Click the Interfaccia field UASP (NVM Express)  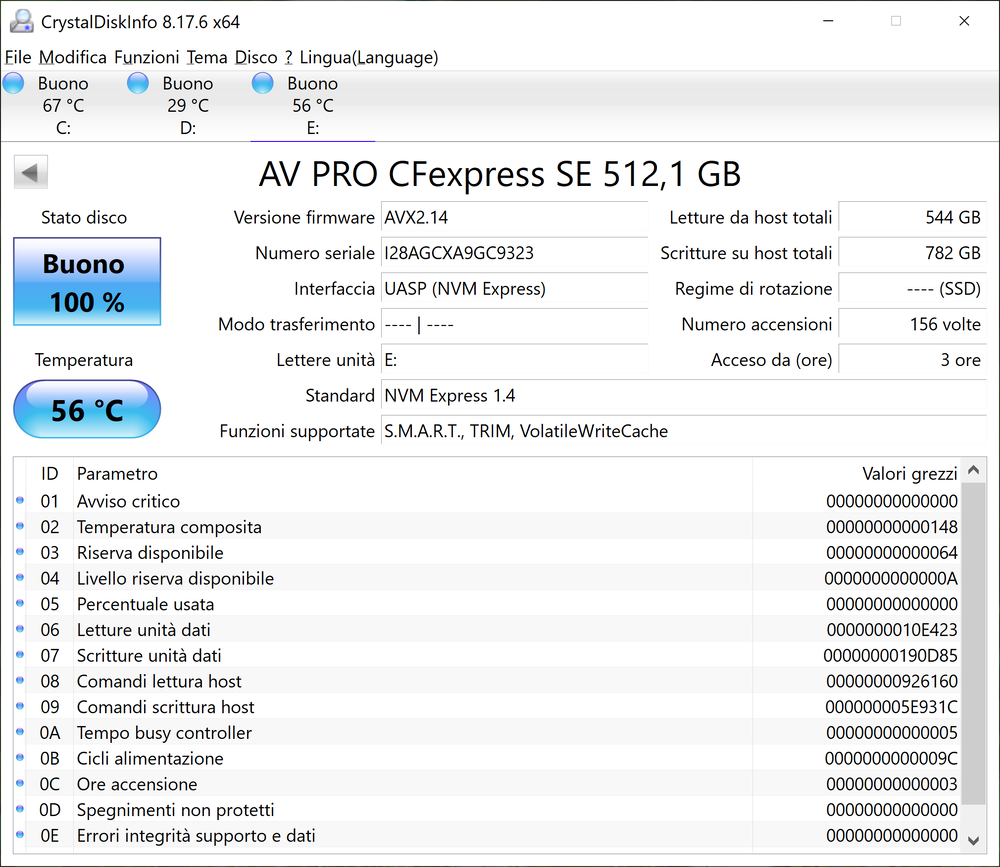(x=514, y=289)
